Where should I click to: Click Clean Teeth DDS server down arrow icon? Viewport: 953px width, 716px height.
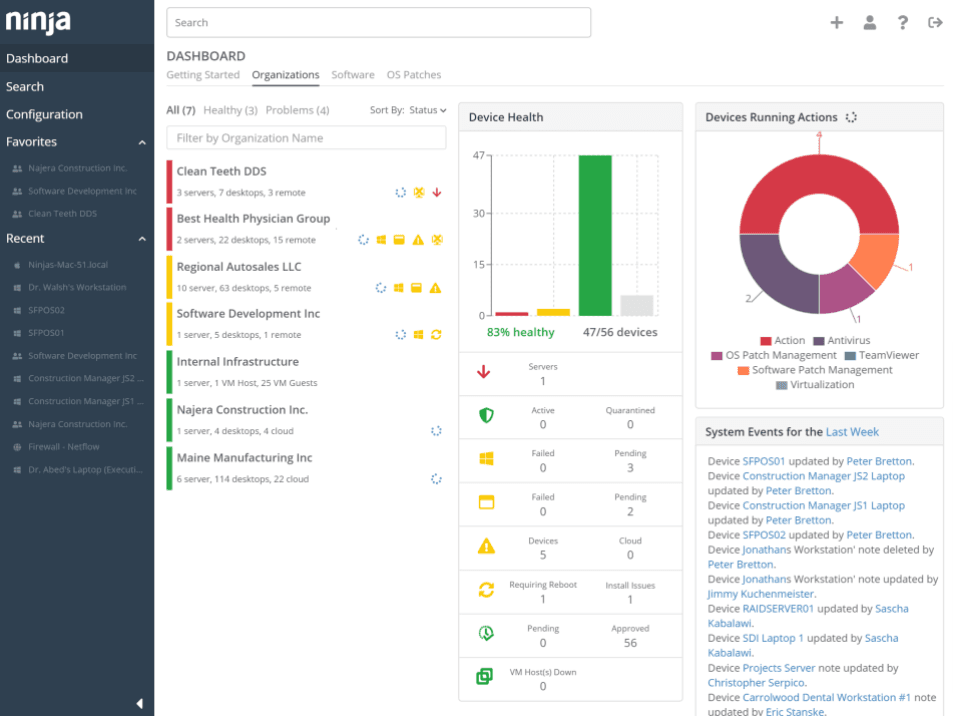[436, 192]
